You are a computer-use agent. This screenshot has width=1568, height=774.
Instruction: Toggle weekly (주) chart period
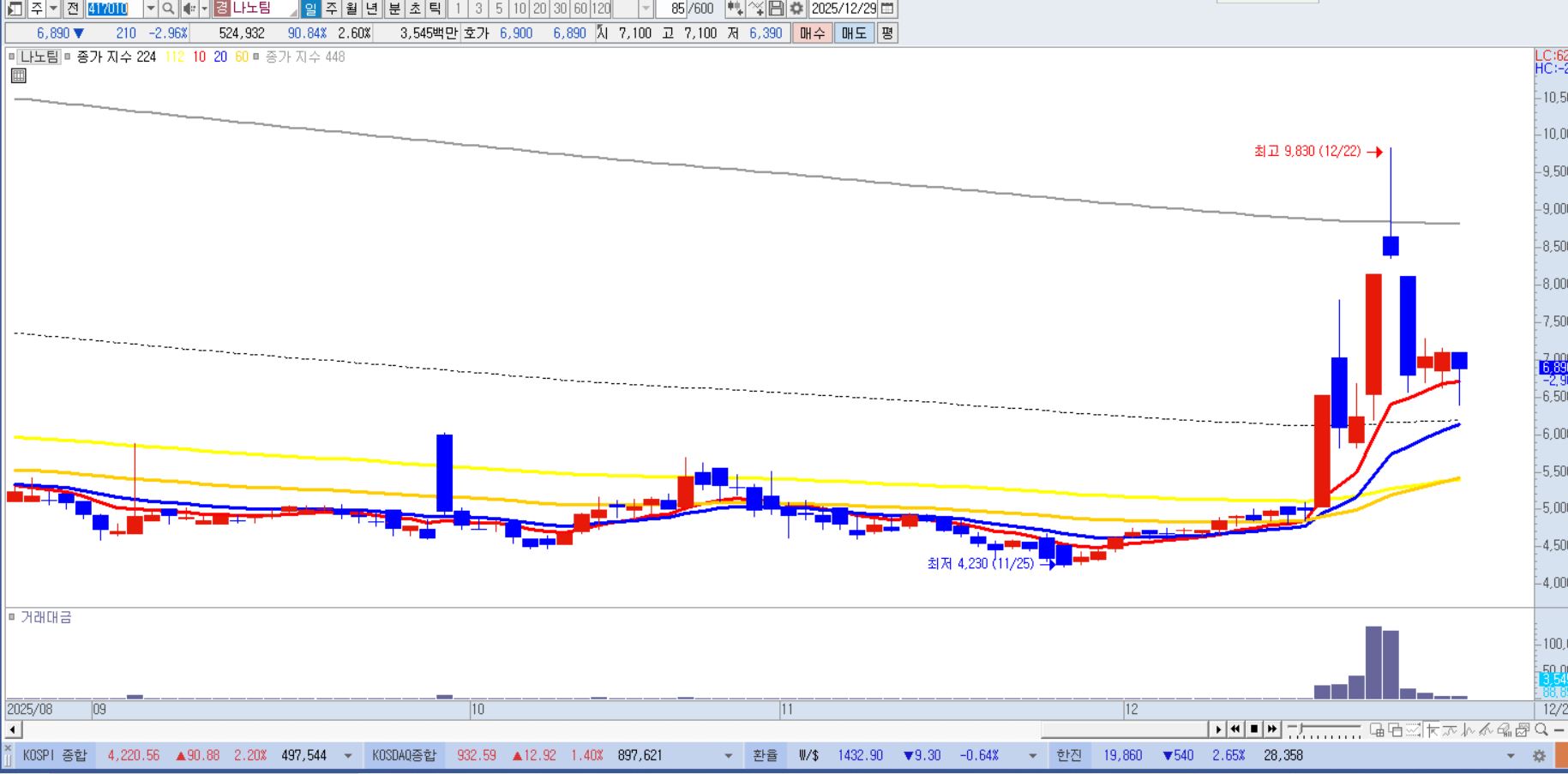coord(332,9)
